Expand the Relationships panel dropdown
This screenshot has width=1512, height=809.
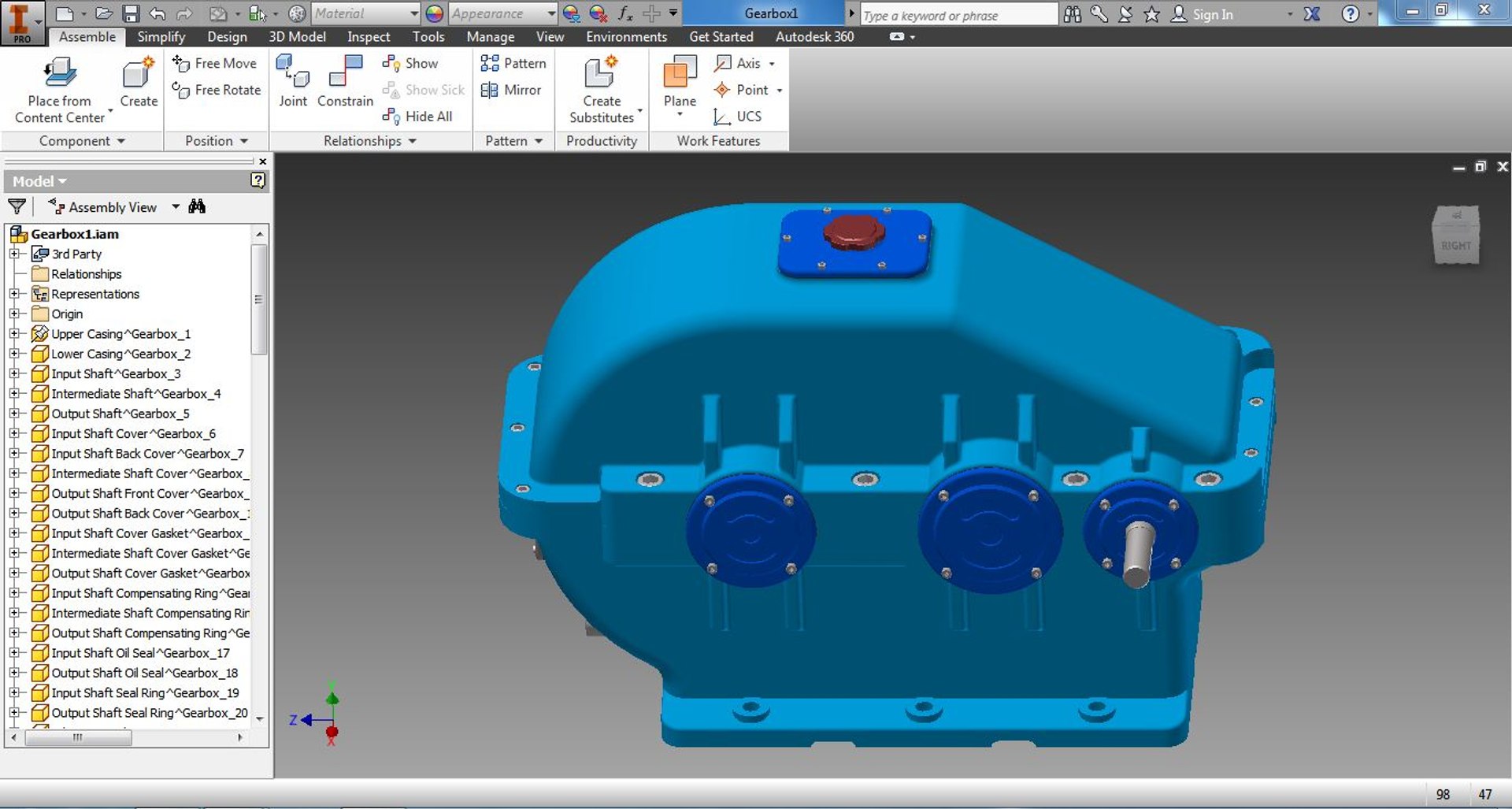coord(413,141)
